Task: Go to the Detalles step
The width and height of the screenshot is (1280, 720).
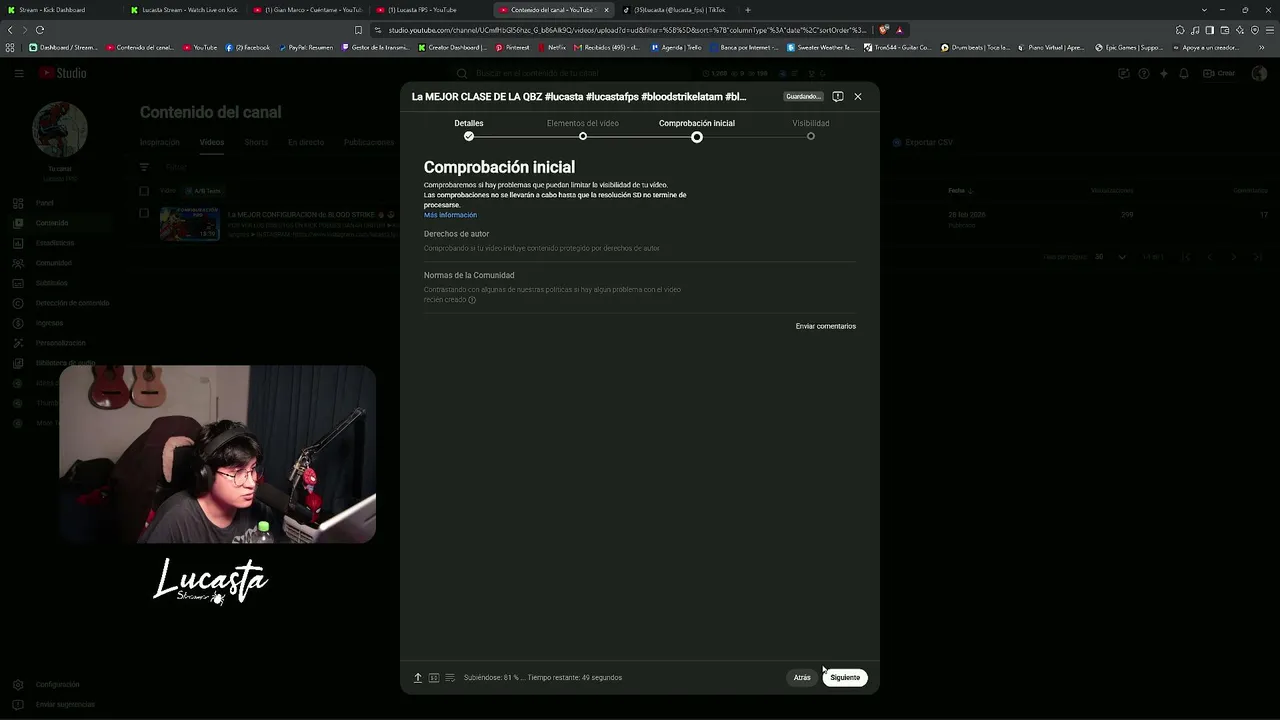Action: click(469, 129)
